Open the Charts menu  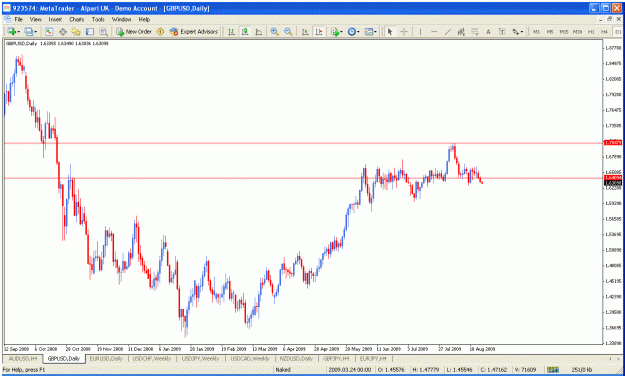click(x=77, y=19)
